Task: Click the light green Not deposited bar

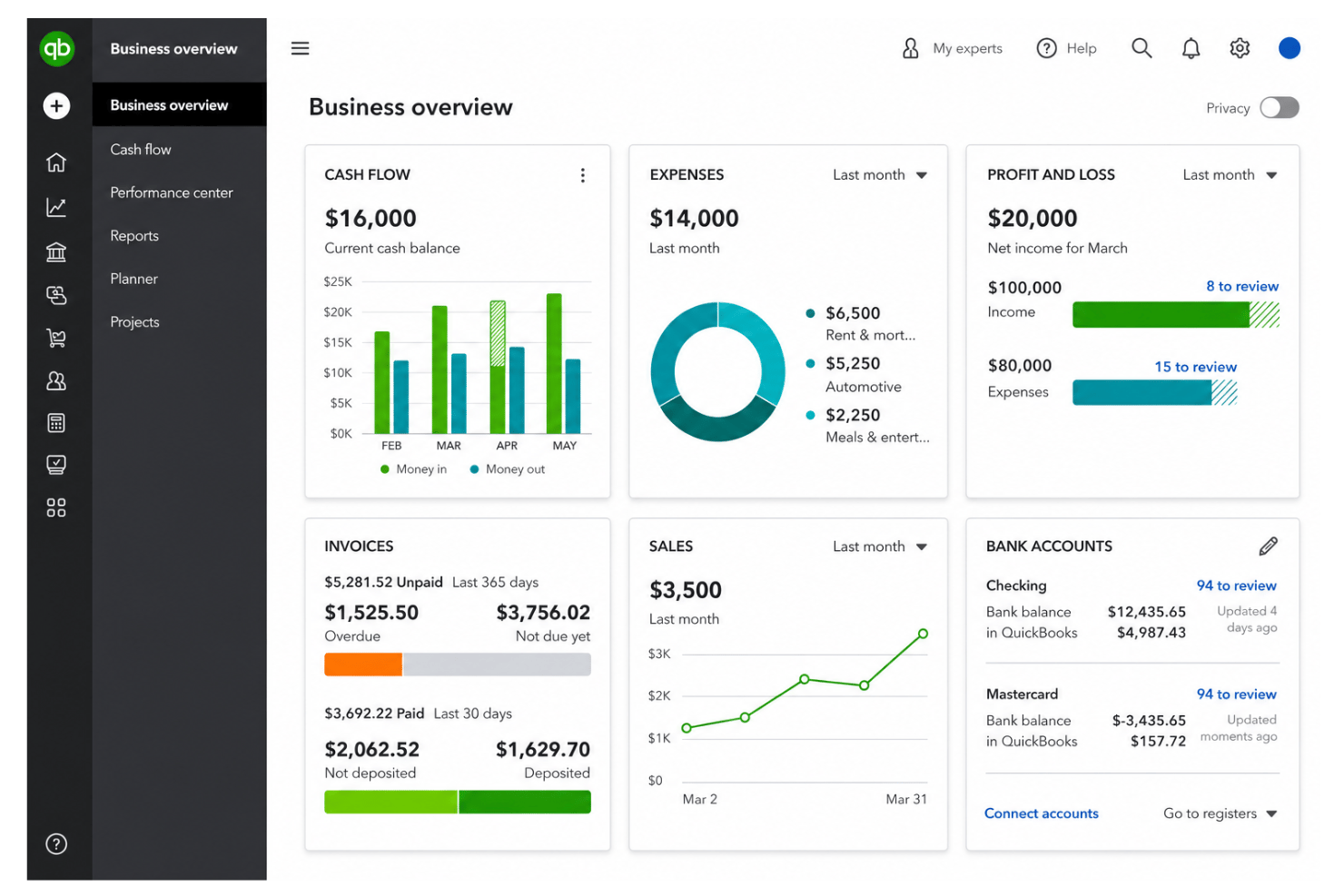Action: click(390, 802)
